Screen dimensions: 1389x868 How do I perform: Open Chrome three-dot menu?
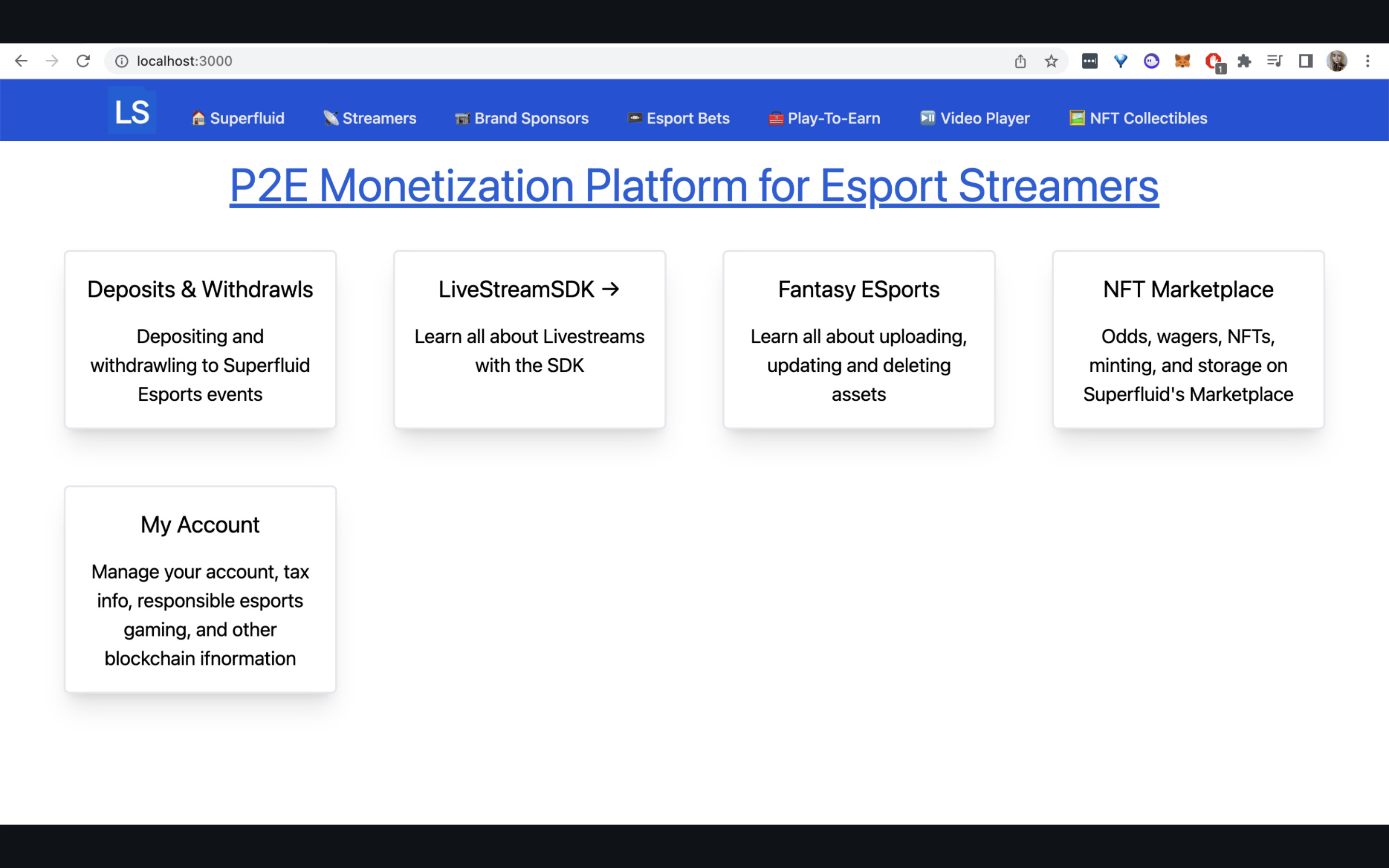click(1368, 61)
